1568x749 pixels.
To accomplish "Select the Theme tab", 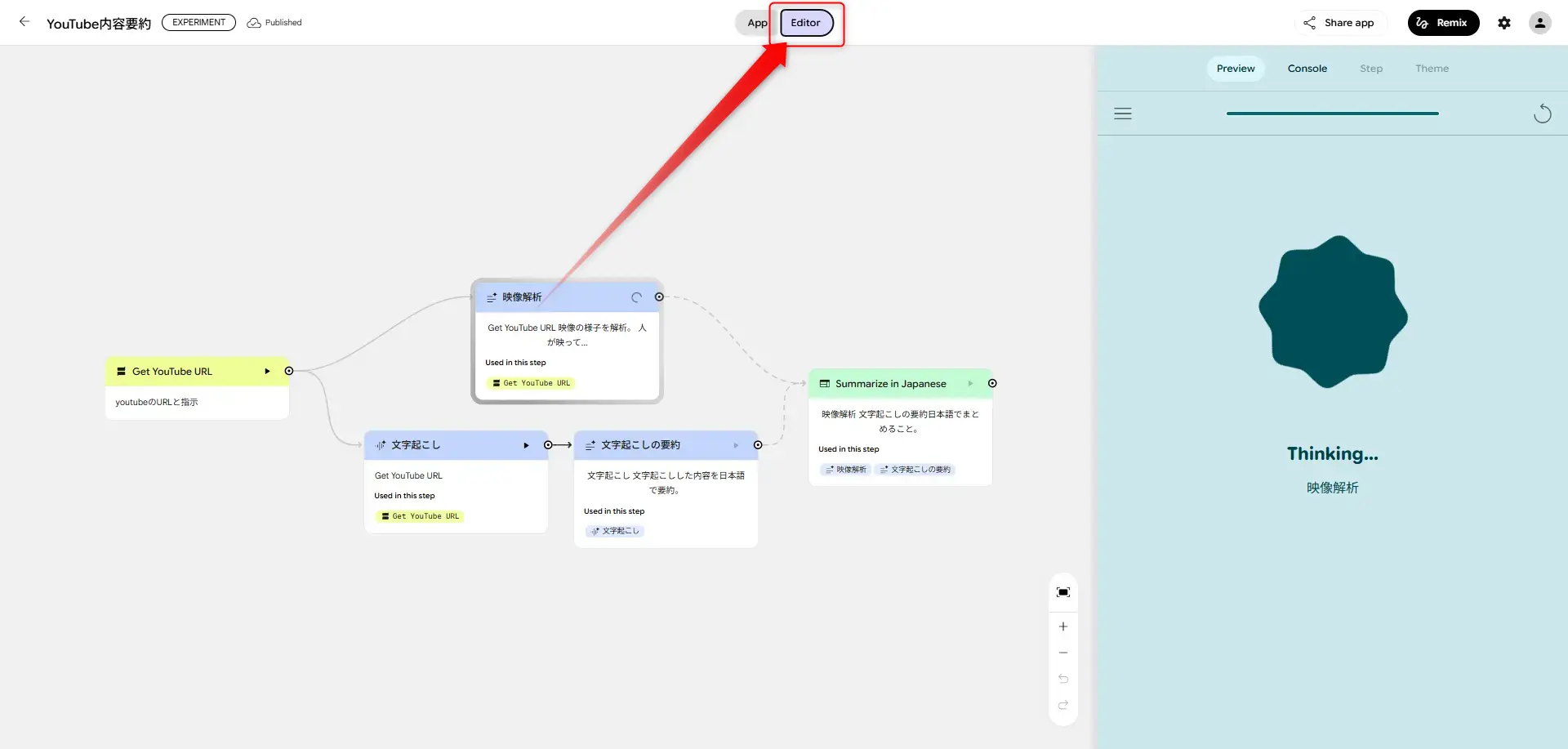I will pos(1432,69).
